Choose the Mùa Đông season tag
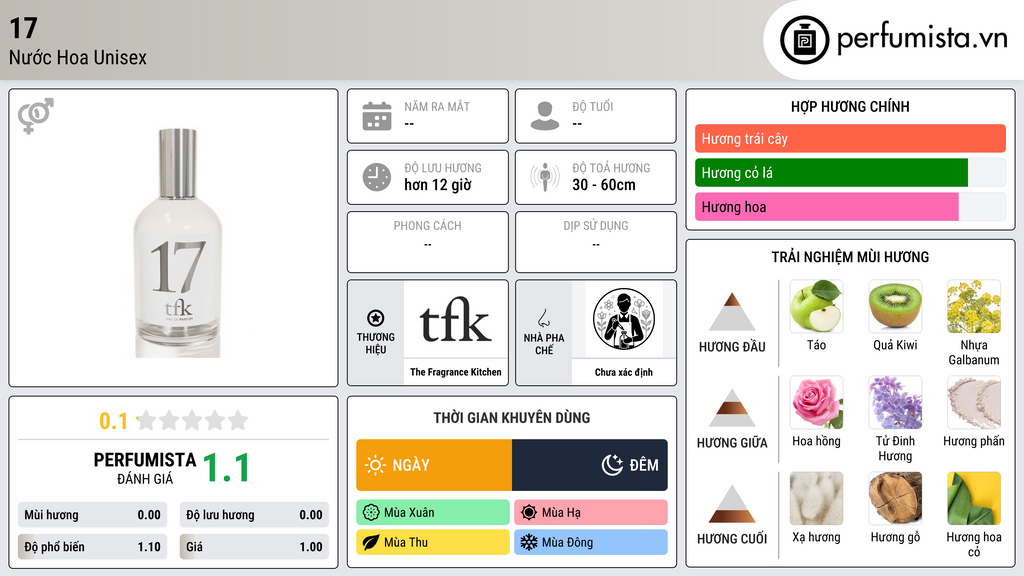 click(591, 542)
